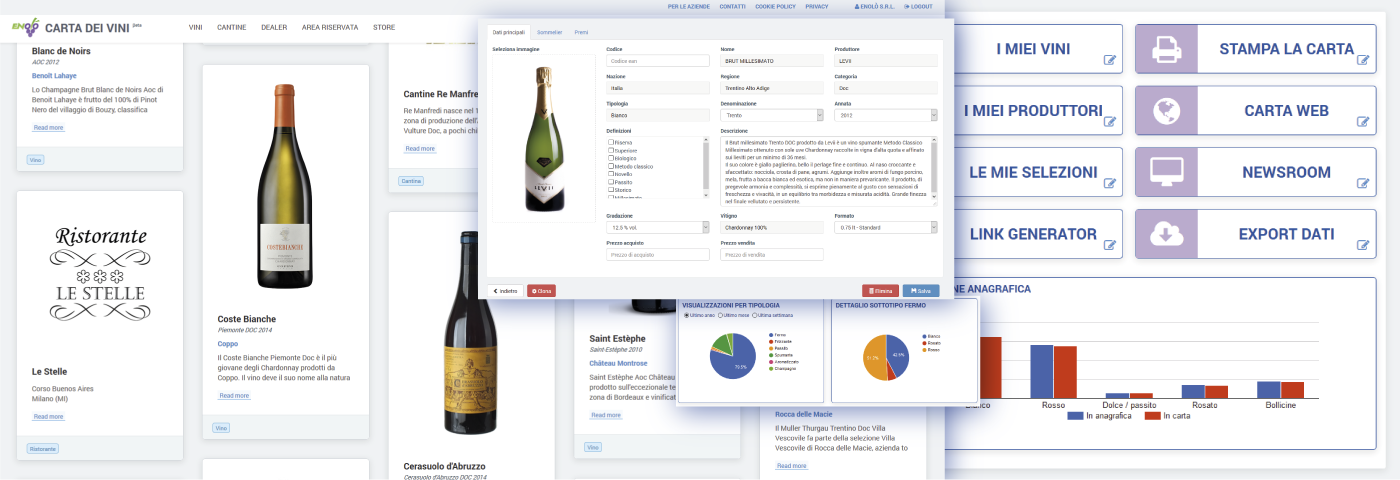Screen dimensions: 1400x480
Task: Click the Cantina tag on Cantine Re Manfredi card
Action: point(411,181)
